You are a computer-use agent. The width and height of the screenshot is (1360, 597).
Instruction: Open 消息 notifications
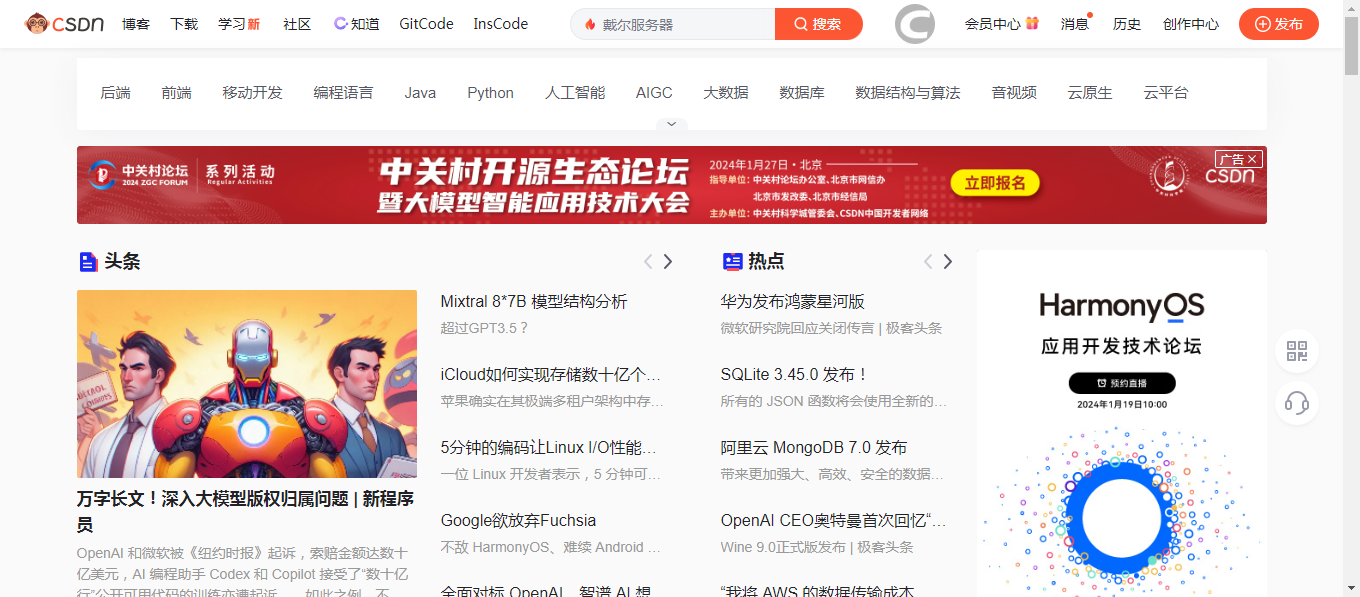click(1075, 24)
